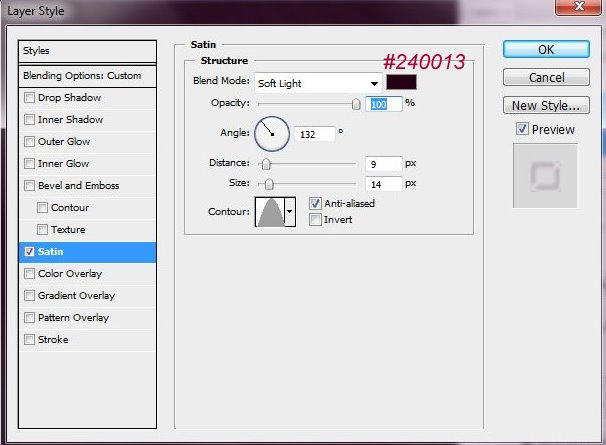
Task: Select the Bevel and Emboss entry
Action: pos(78,186)
